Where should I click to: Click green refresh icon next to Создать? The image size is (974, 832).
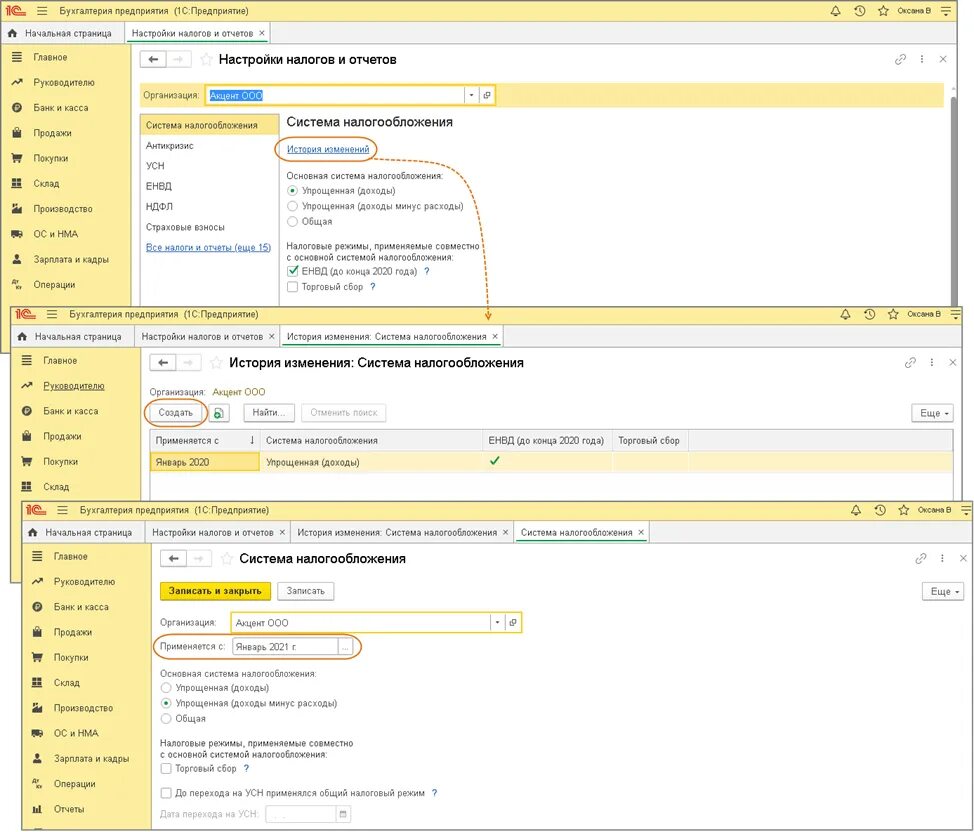point(219,413)
